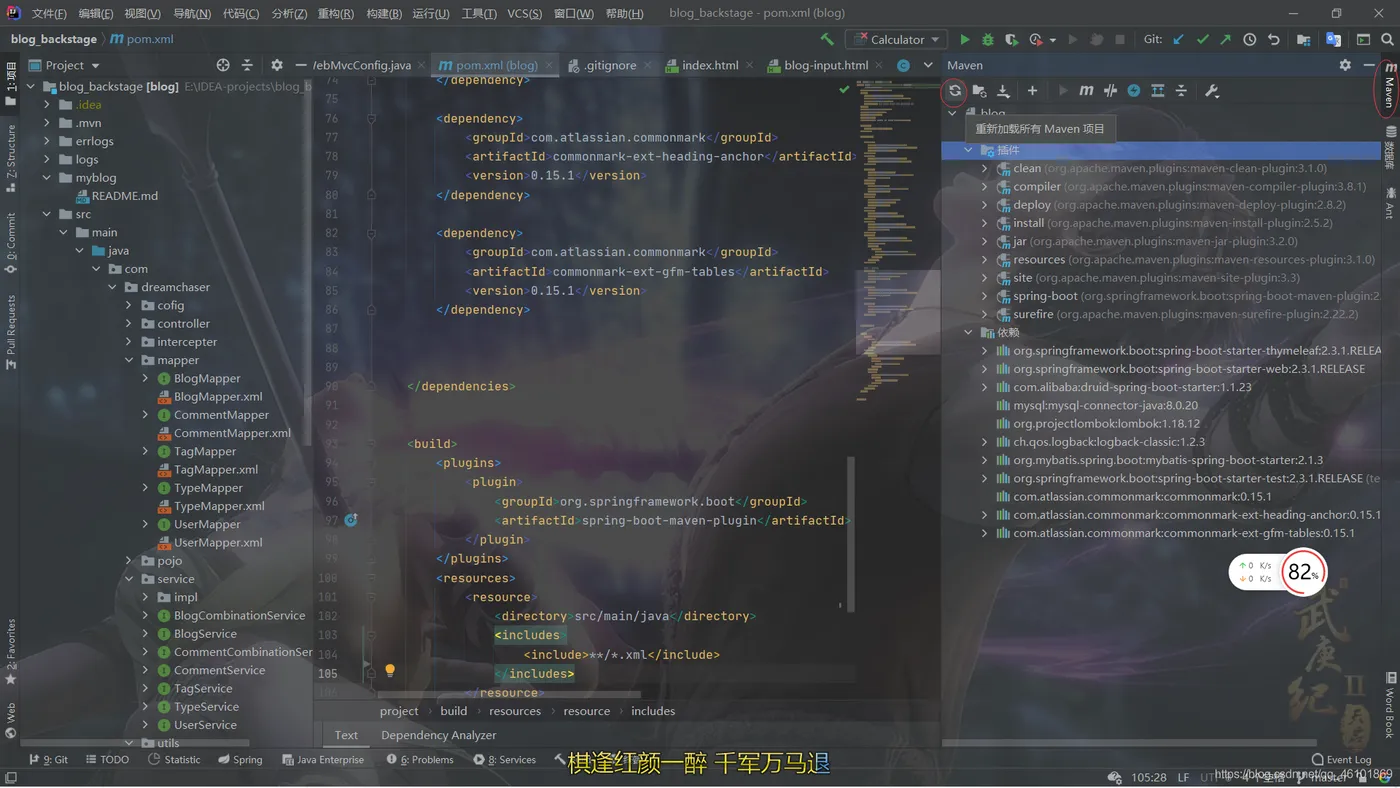Image resolution: width=1400 pixels, height=788 pixels.
Task: Open the 文件(F) menu
Action: (x=48, y=14)
